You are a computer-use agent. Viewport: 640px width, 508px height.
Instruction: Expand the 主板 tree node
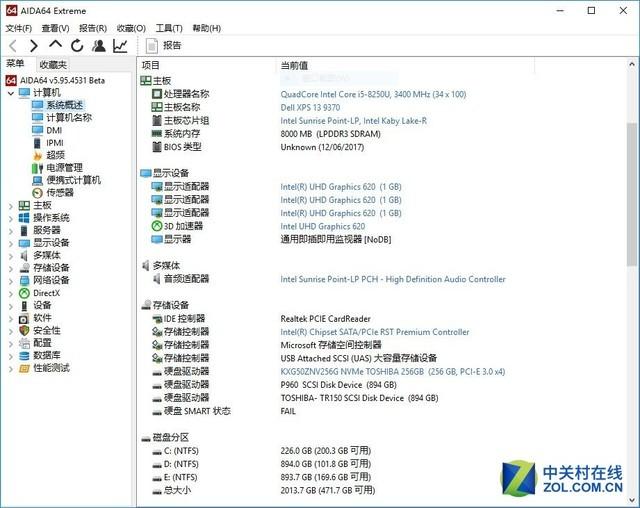click(x=11, y=206)
